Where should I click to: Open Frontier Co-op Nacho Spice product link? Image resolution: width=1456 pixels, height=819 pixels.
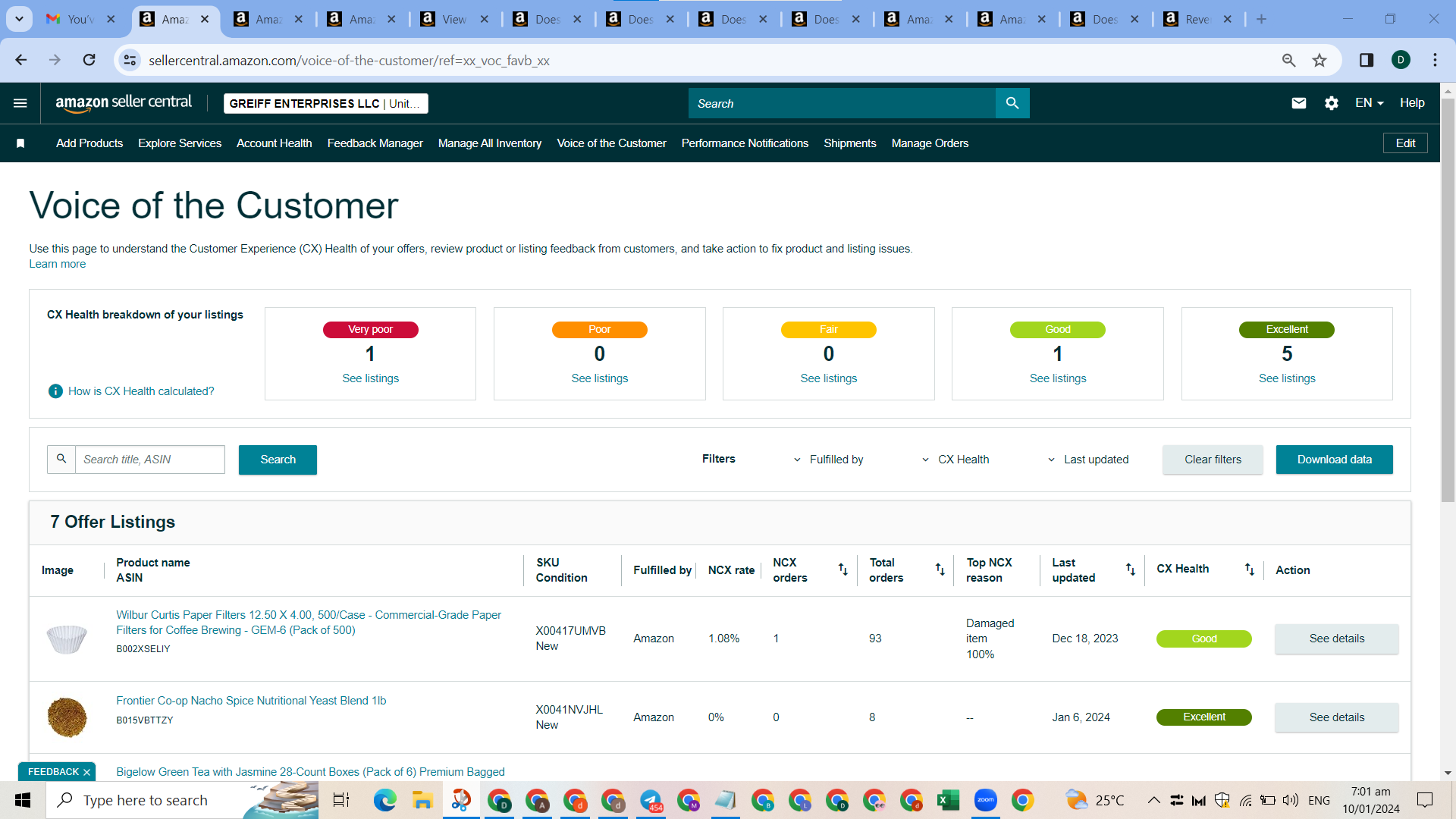coord(251,701)
